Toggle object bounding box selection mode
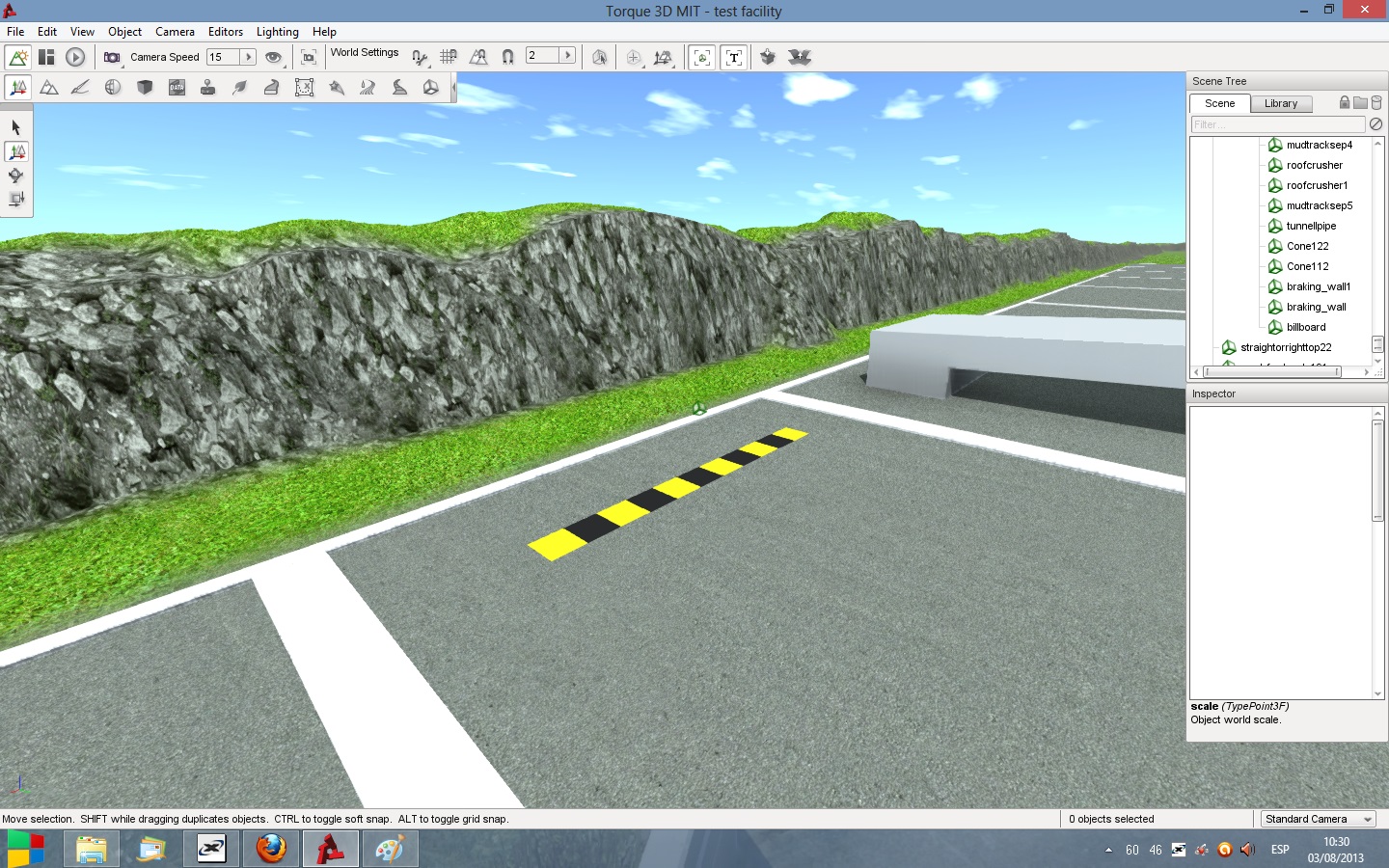This screenshot has width=1389, height=868. 599,57
